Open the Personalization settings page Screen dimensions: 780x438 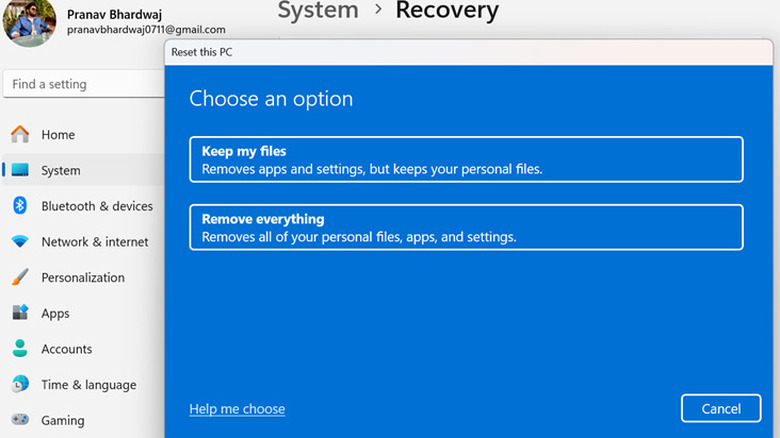click(x=83, y=278)
